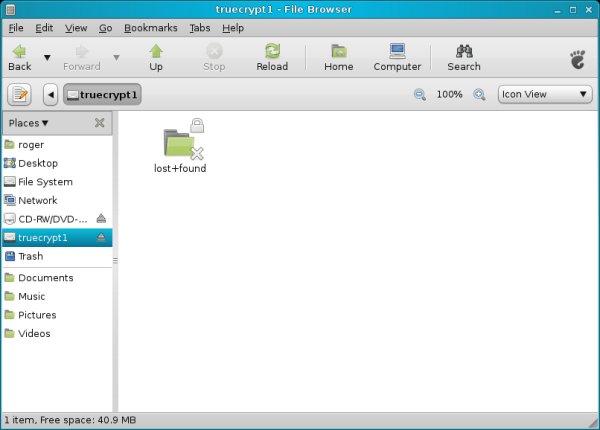The image size is (600, 430).
Task: Open Music bookmark in sidebar
Action: (57, 296)
